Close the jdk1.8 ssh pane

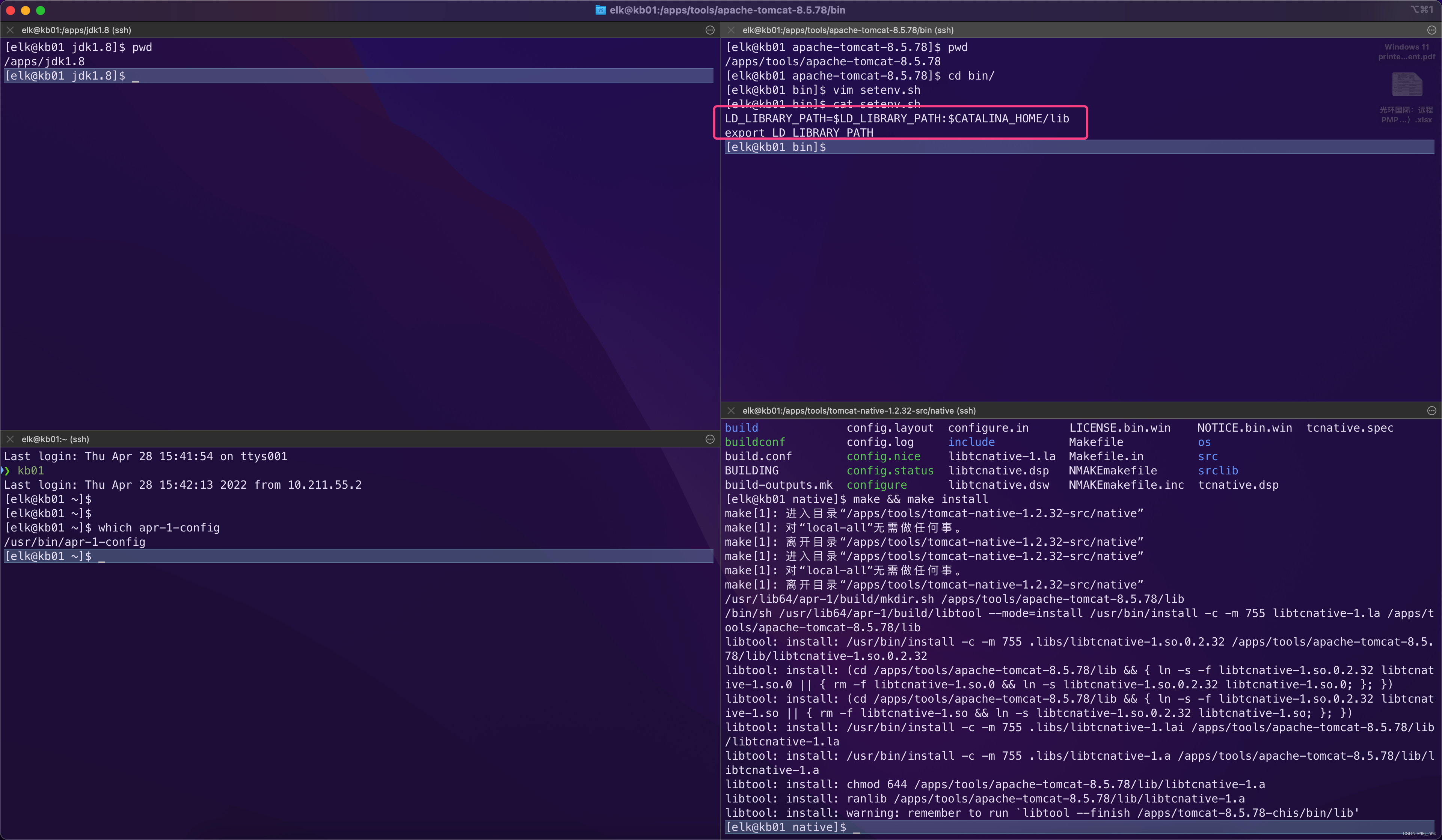point(10,30)
